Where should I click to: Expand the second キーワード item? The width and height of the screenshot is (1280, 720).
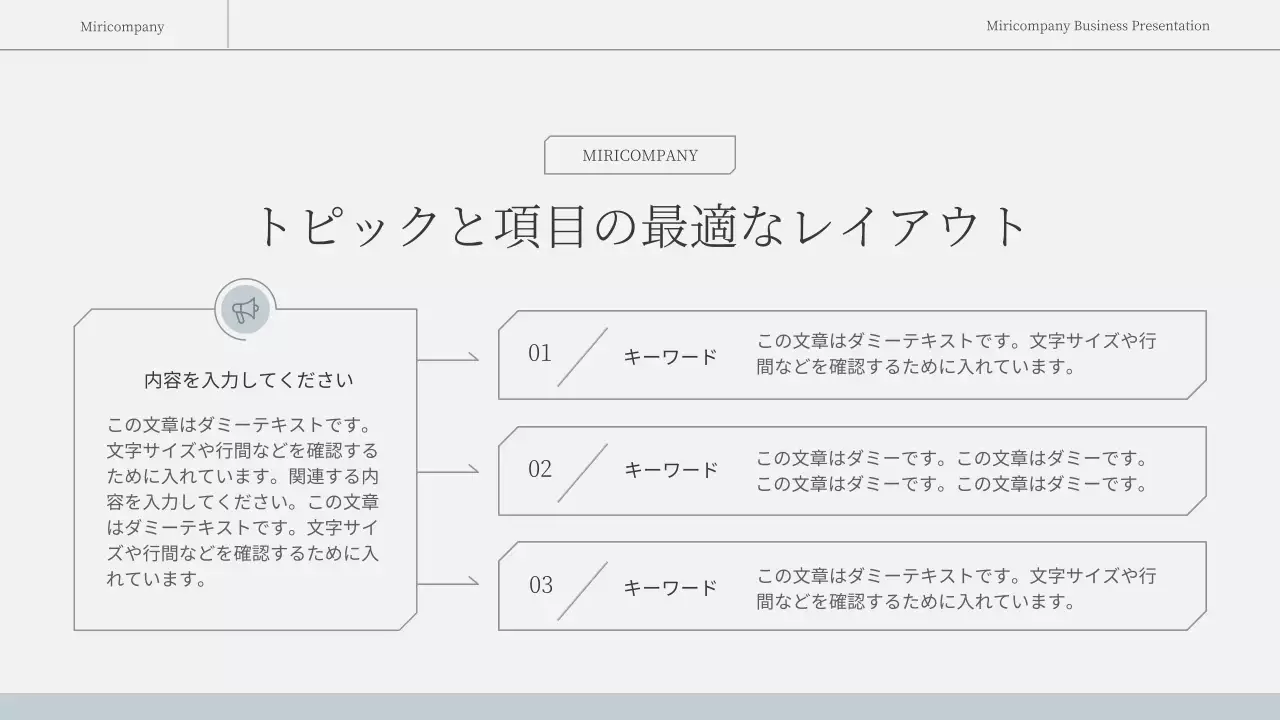point(670,470)
